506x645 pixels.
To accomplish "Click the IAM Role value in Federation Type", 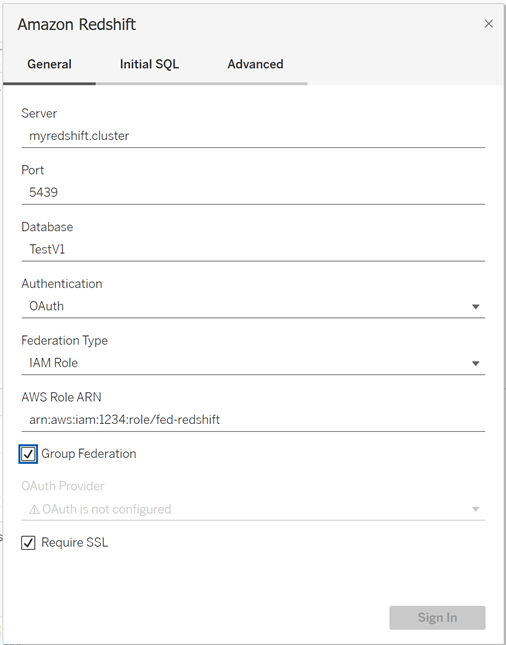I will (x=53, y=363).
